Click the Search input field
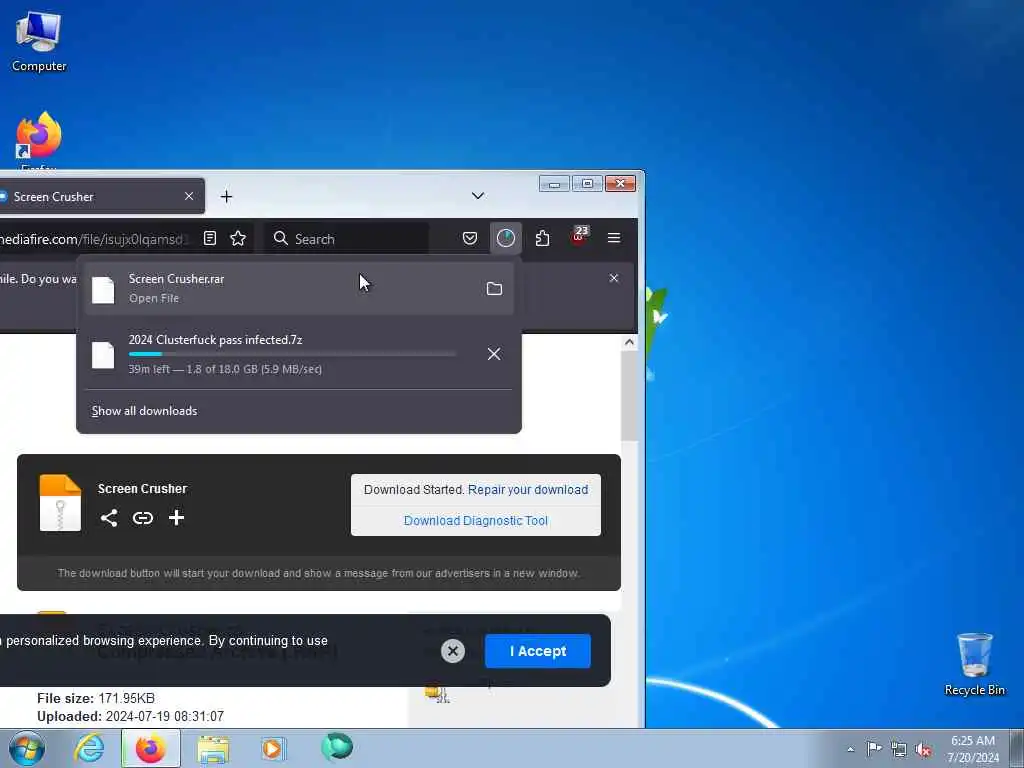The image size is (1024, 768). click(x=347, y=238)
